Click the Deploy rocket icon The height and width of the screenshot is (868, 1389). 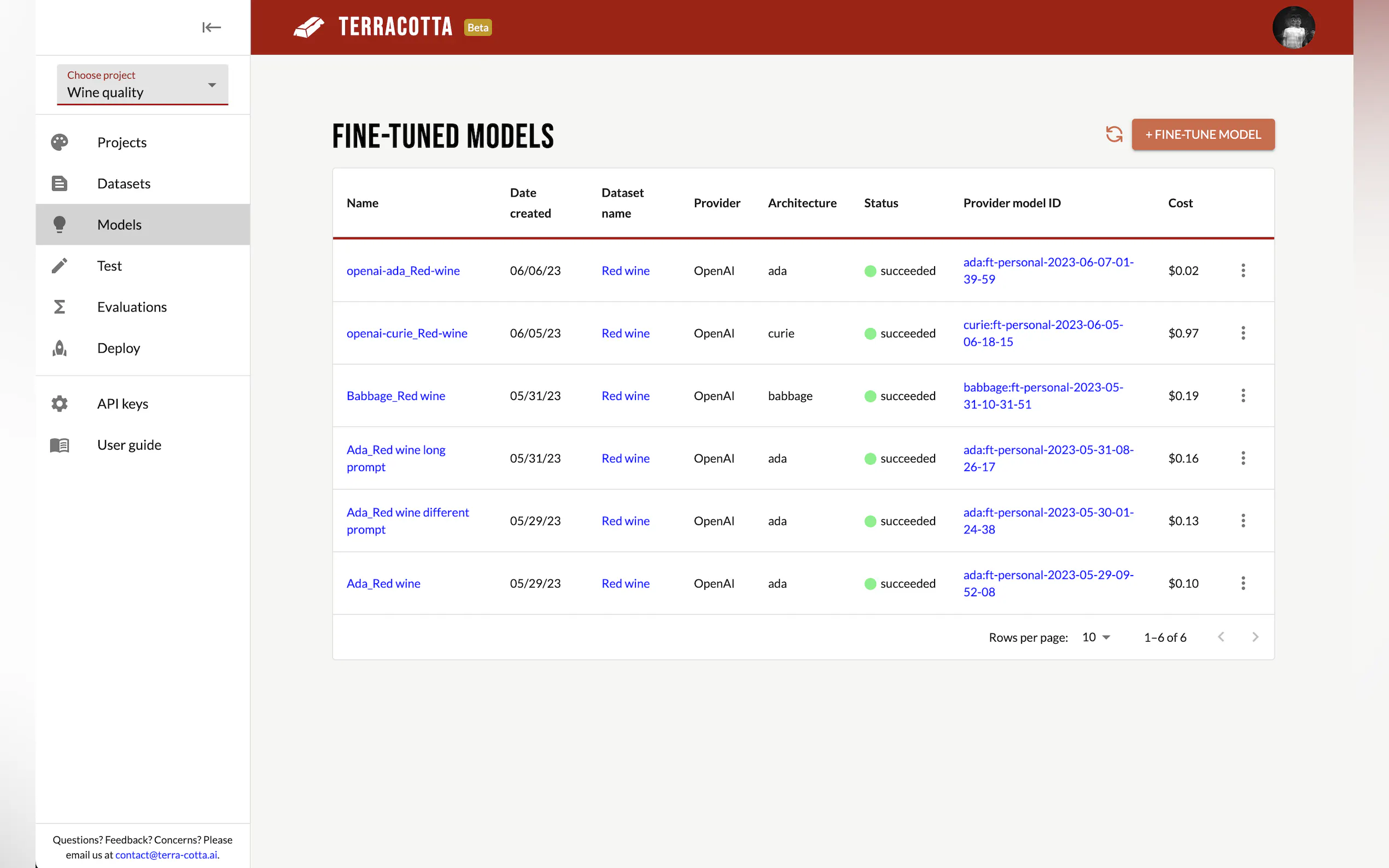59,348
